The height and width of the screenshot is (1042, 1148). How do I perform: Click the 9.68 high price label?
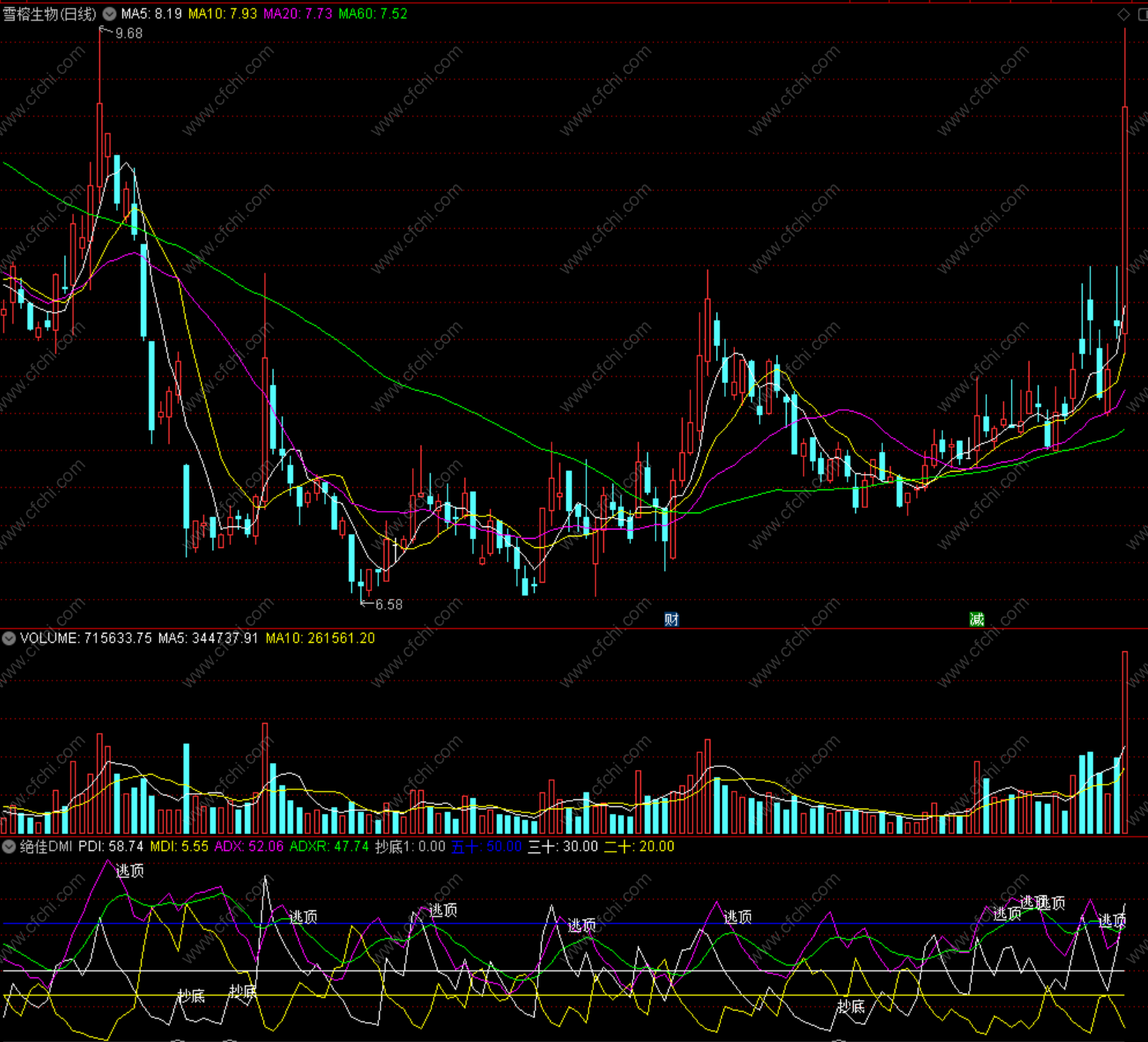coord(129,33)
